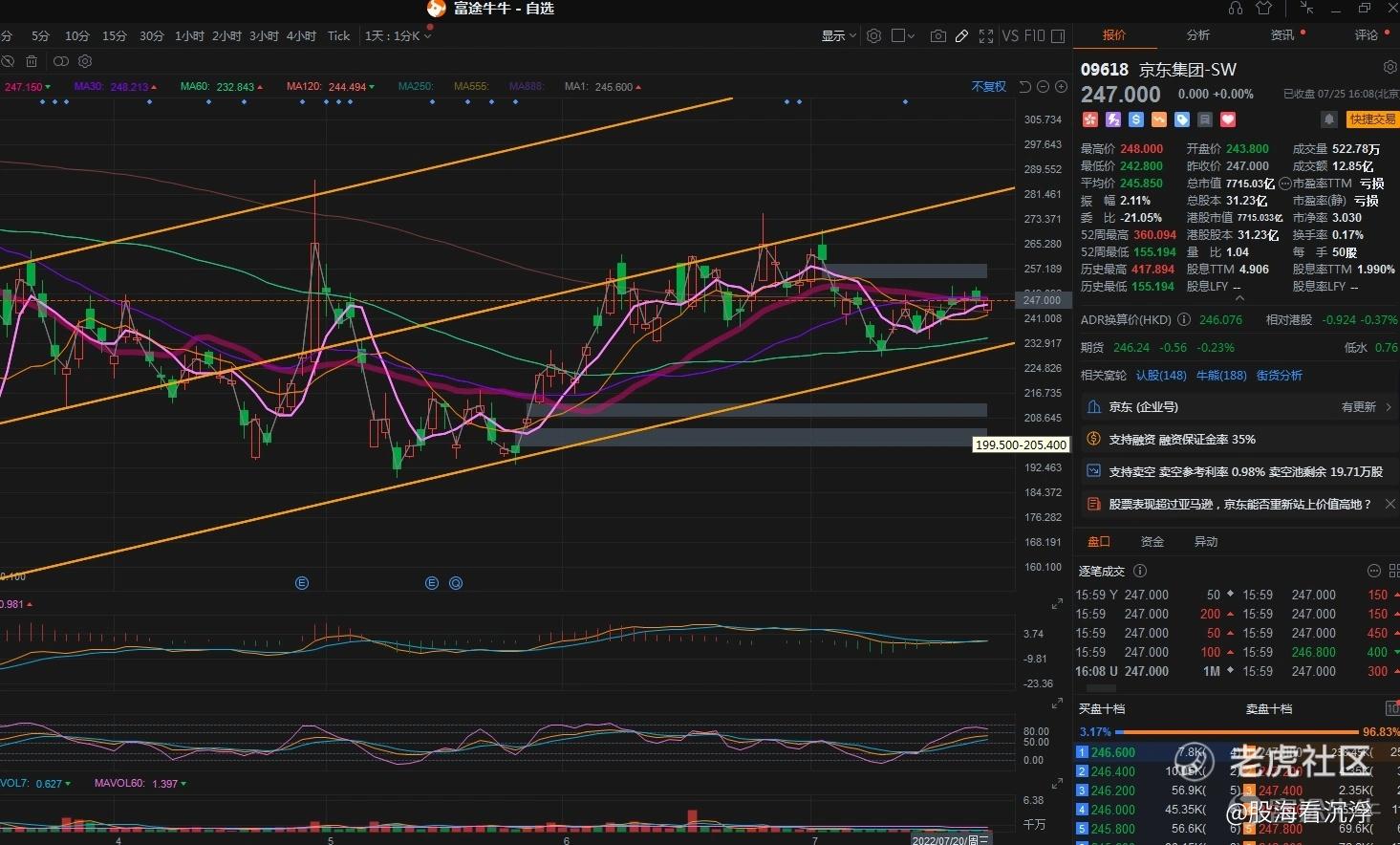Expand the second KDJ sub-chart panel
The width and height of the screenshot is (1400, 845).
1057,704
